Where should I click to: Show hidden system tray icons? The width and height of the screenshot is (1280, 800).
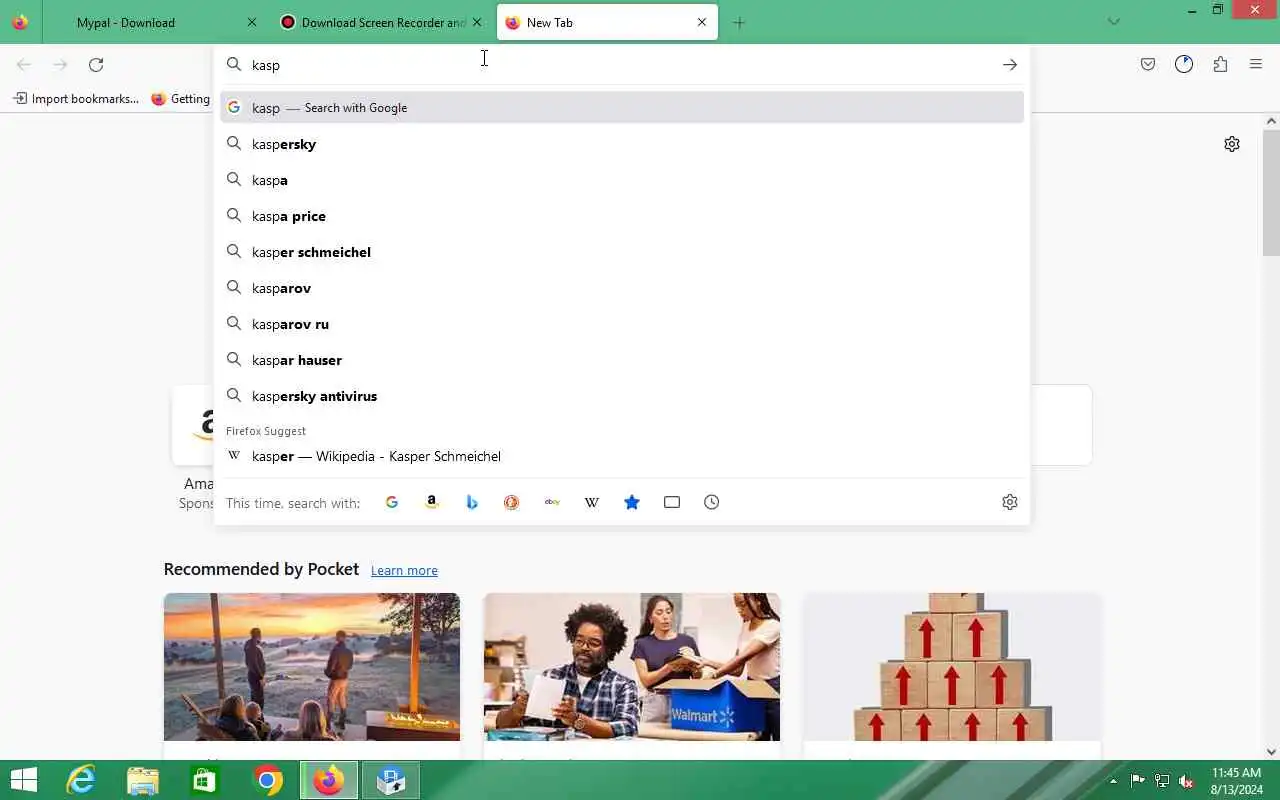pos(1113,781)
